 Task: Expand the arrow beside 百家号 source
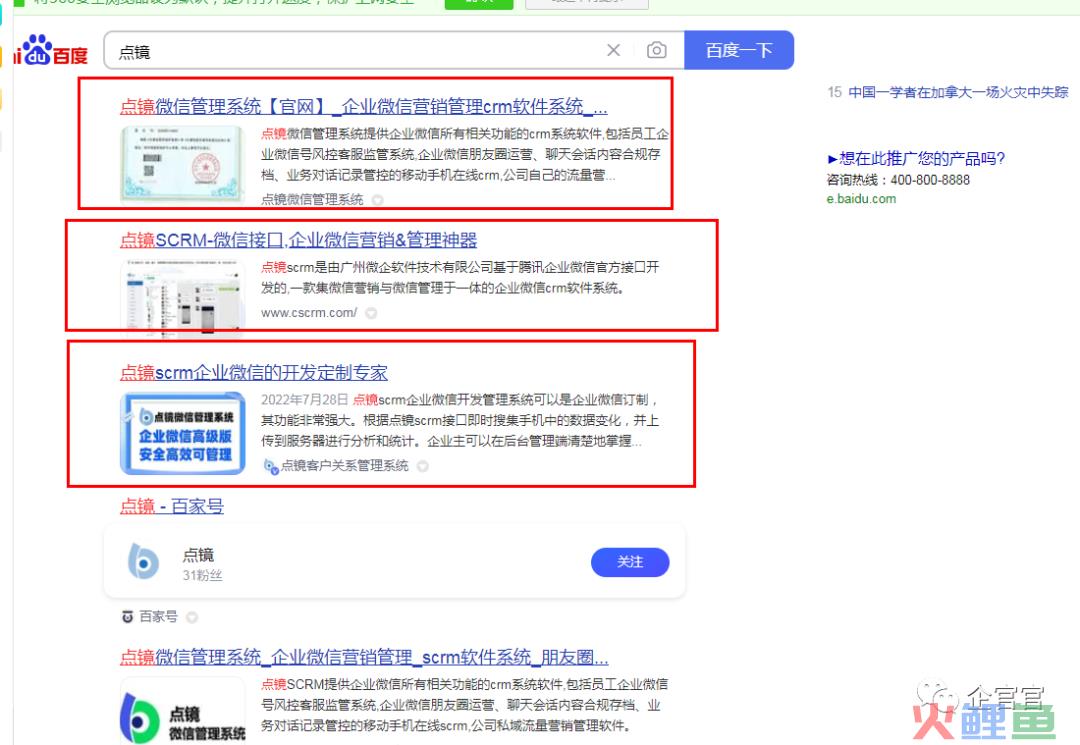pos(192,617)
